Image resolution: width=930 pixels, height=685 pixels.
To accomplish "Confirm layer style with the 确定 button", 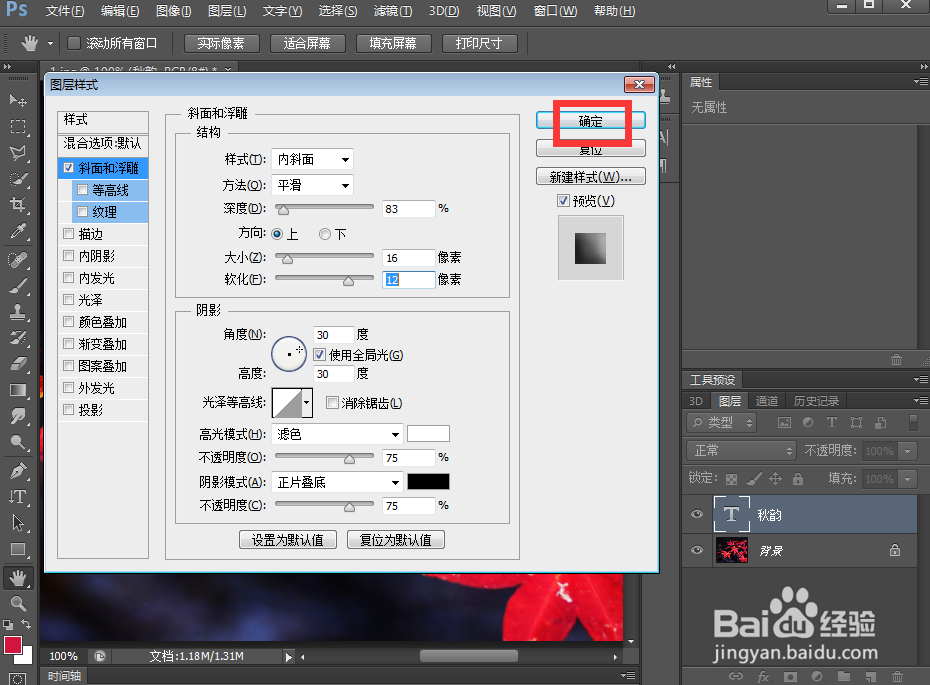I will pos(591,118).
